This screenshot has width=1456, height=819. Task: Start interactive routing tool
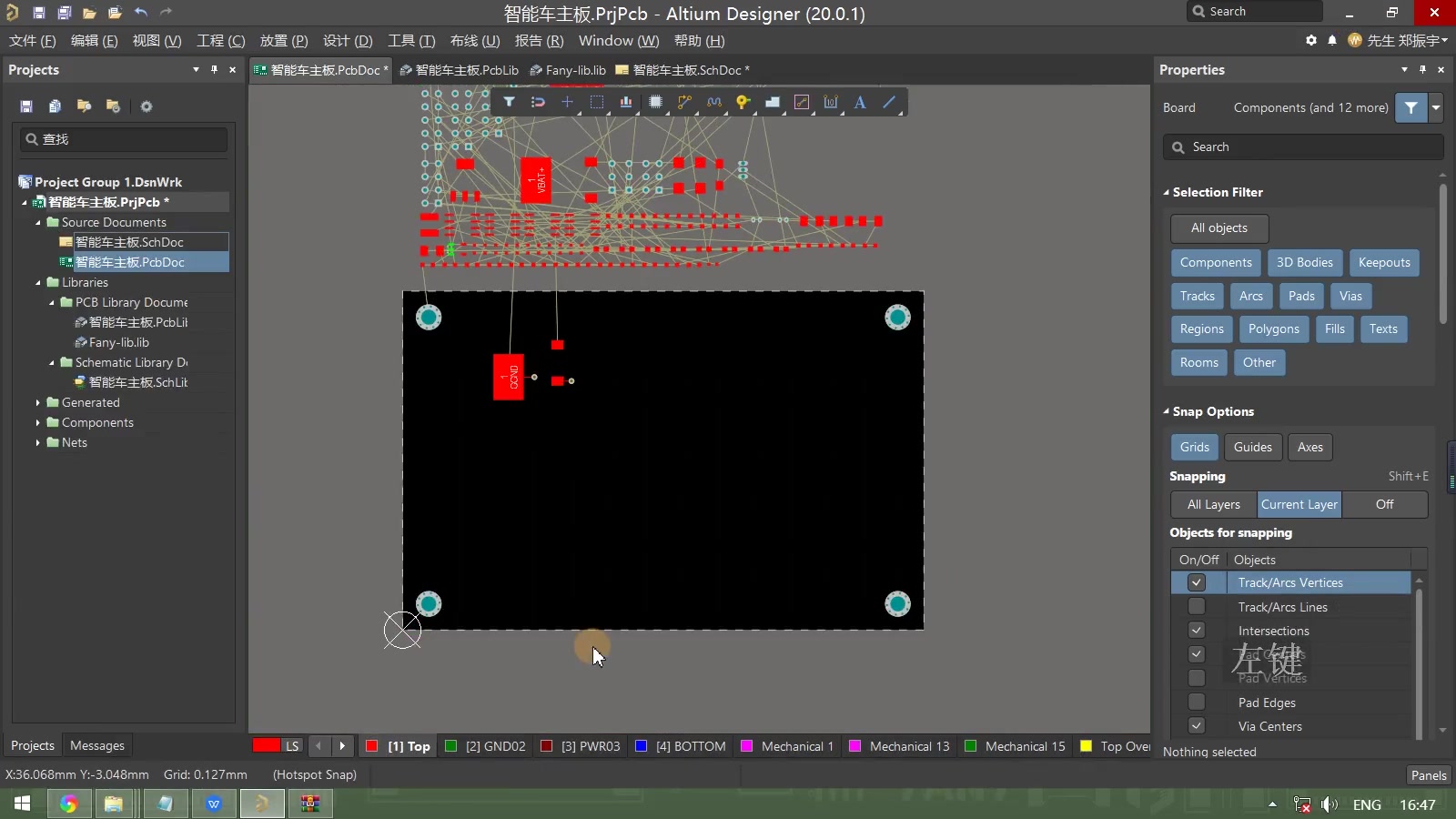pyautogui.click(x=684, y=102)
